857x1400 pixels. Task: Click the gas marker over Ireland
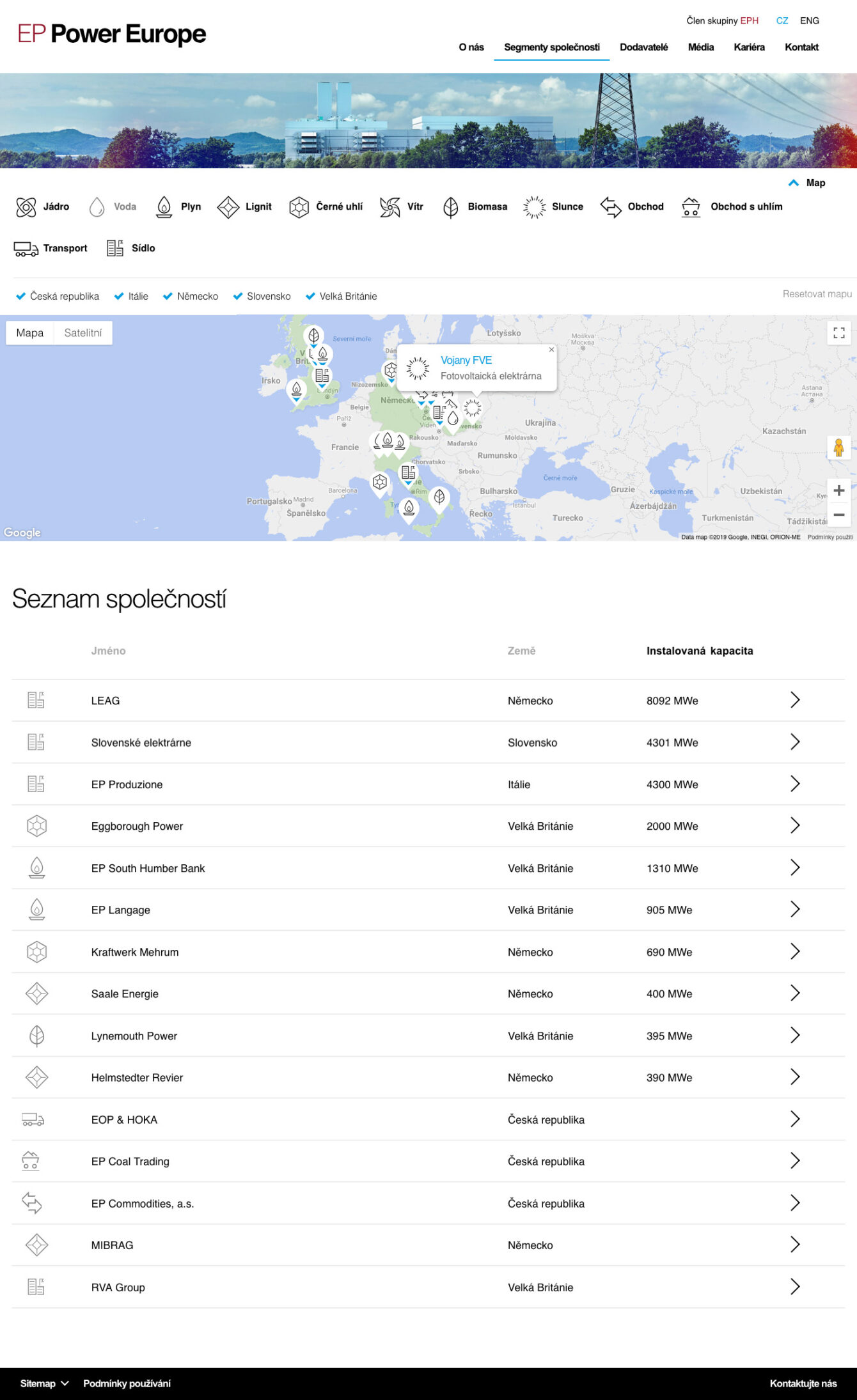point(296,389)
